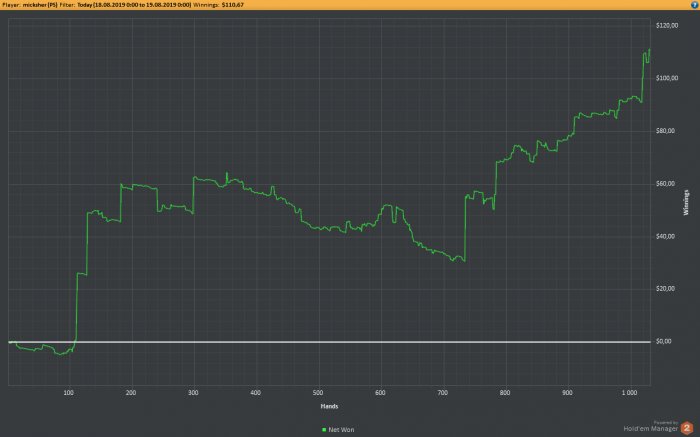Click the Net Won legend label
The image size is (700, 437).
(x=341, y=430)
